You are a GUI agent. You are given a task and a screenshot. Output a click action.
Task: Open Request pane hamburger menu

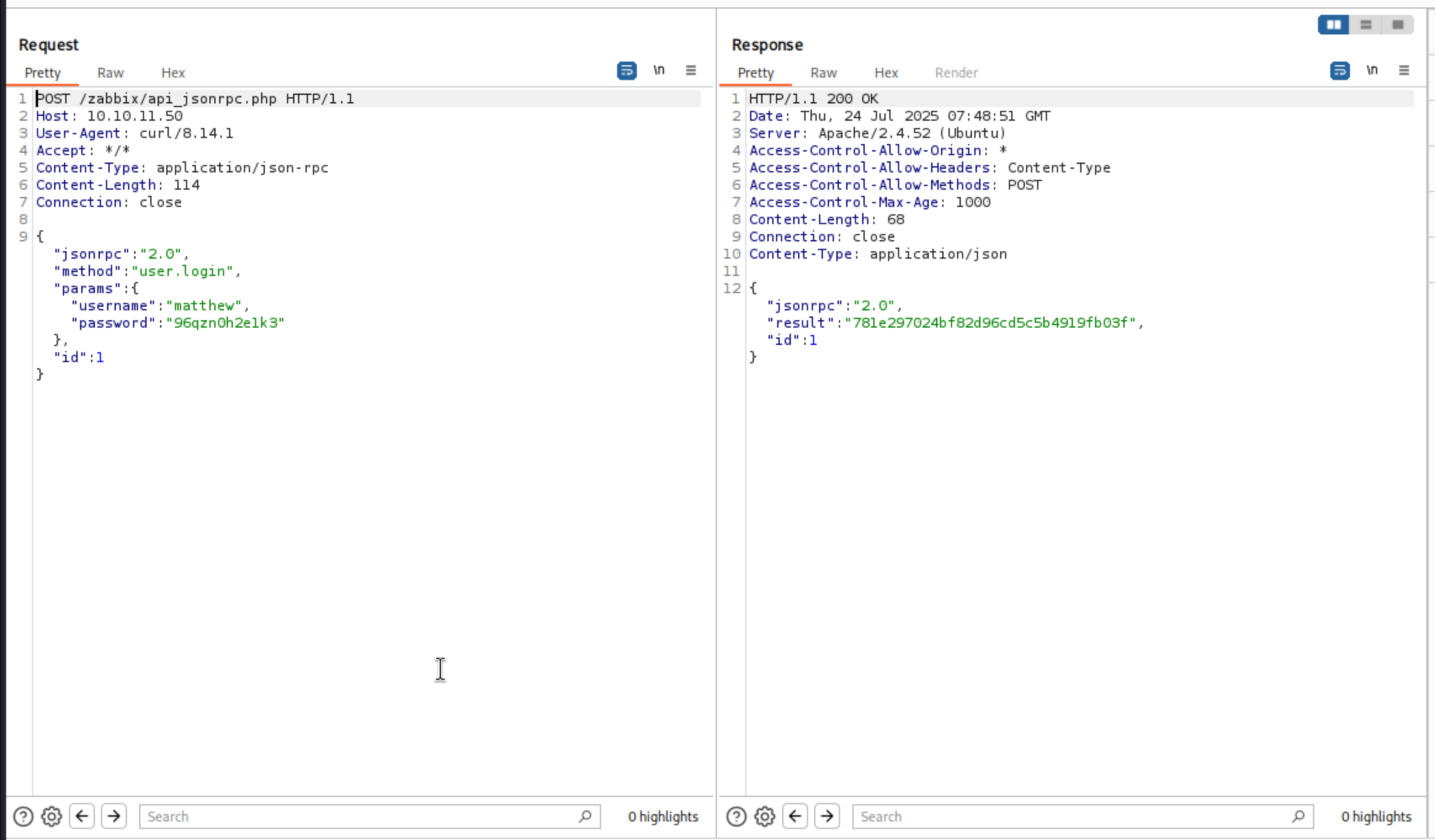pos(691,70)
